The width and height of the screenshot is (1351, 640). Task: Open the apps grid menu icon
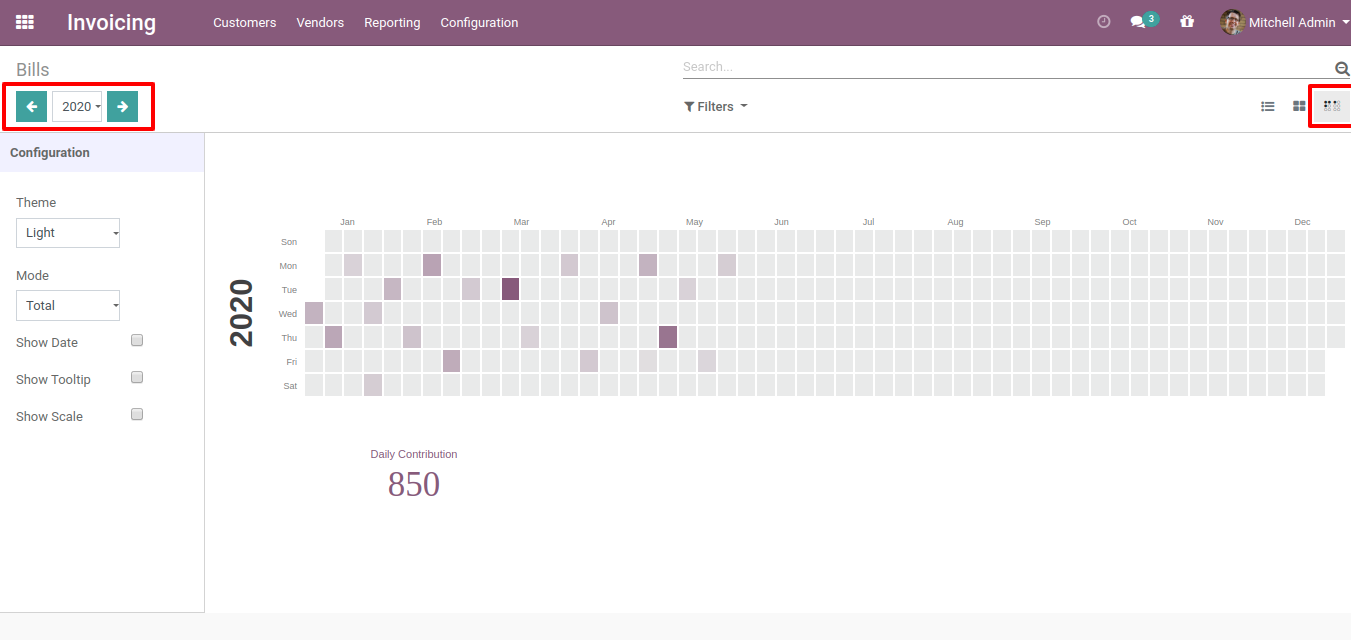point(25,22)
